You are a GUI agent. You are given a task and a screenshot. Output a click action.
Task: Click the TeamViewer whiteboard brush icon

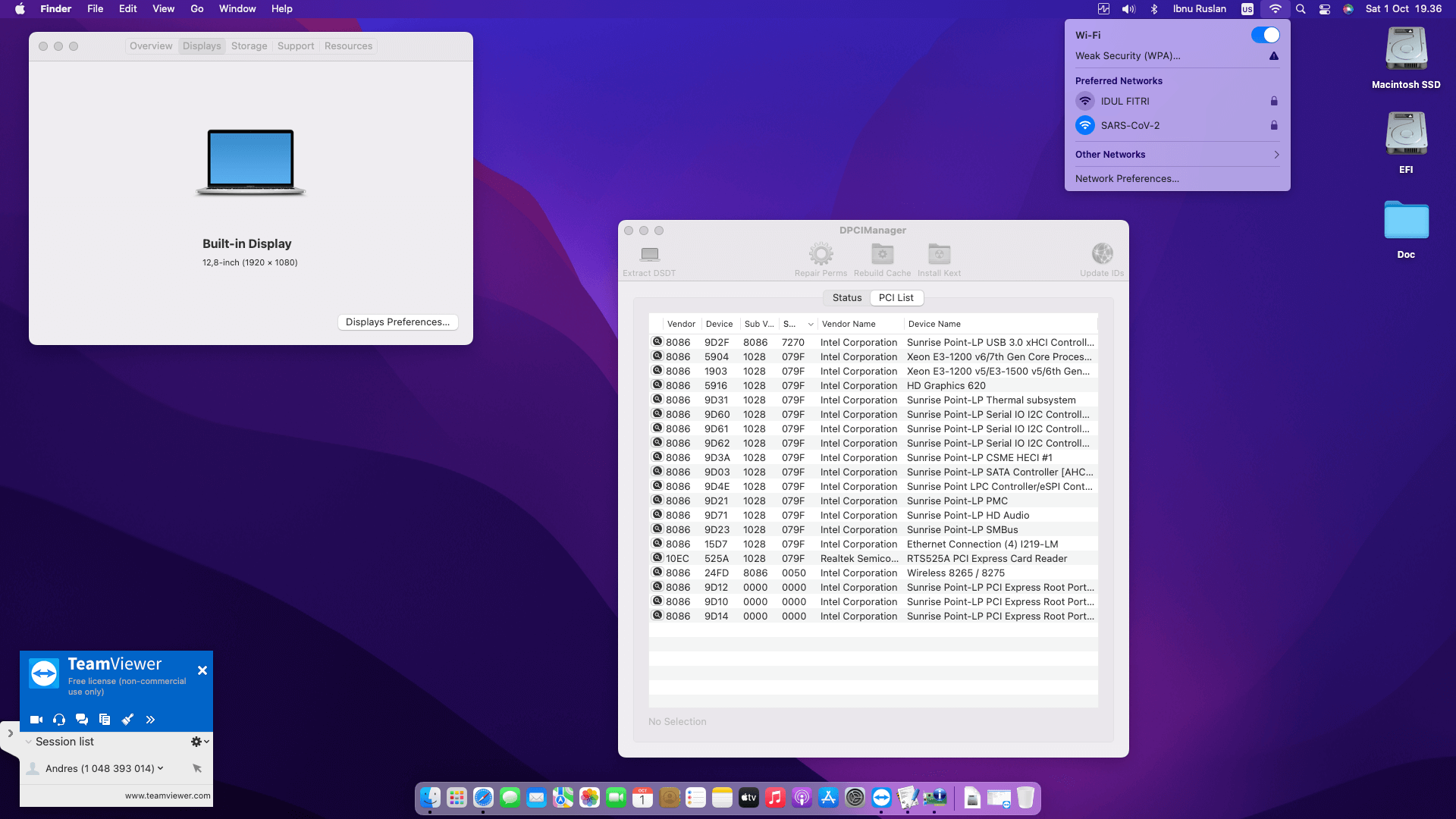coord(127,720)
